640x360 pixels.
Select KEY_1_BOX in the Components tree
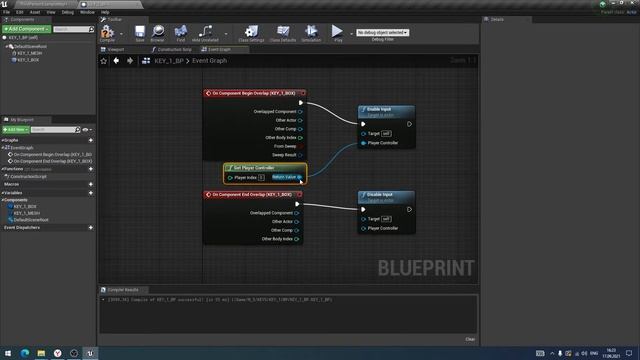(x=28, y=60)
